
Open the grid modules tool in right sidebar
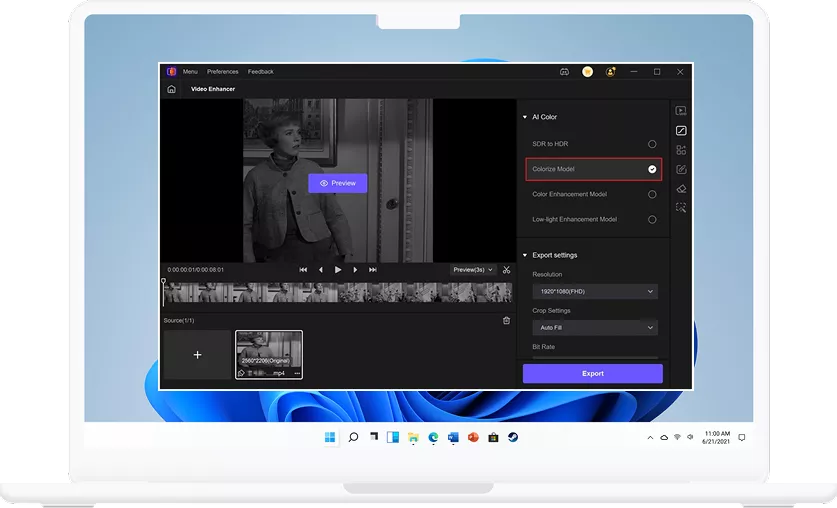coord(681,150)
